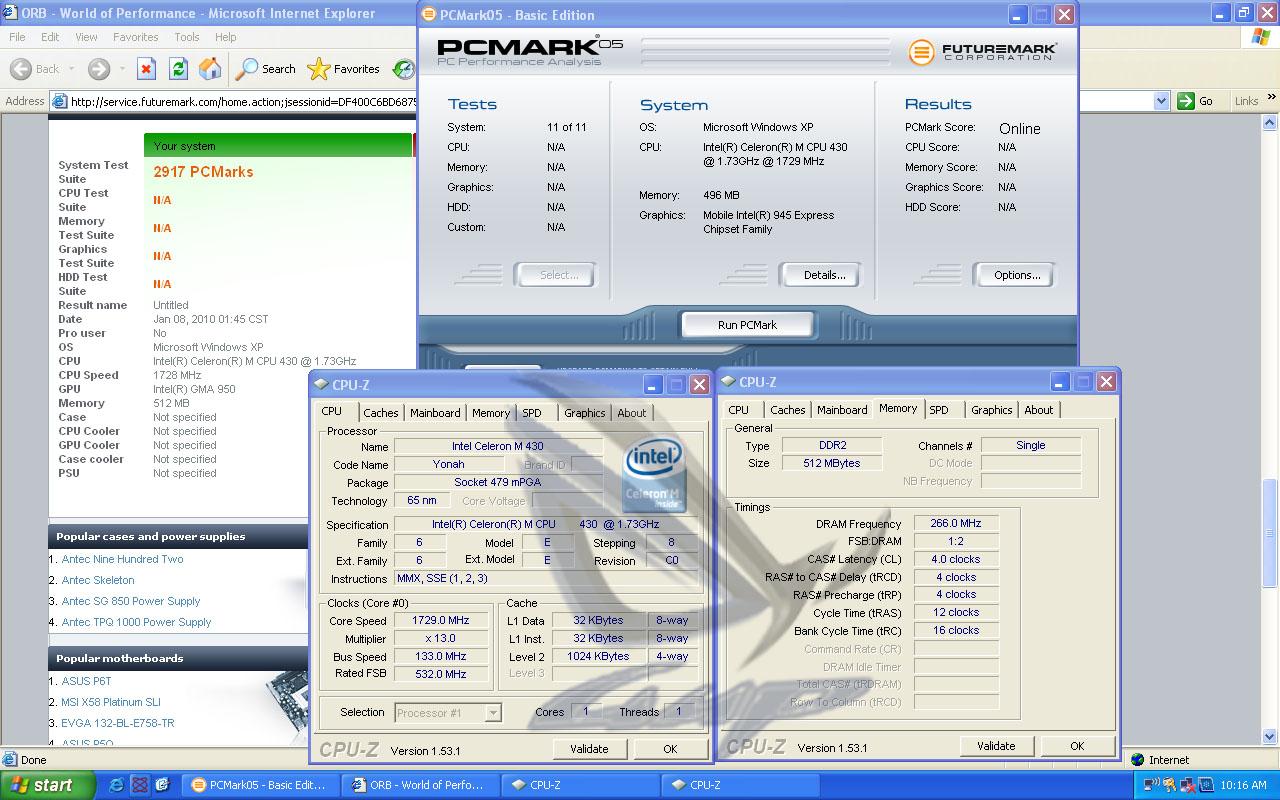Viewport: 1280px width, 800px height.
Task: Expand the Back button history dropdown arrow
Action: 72,69
